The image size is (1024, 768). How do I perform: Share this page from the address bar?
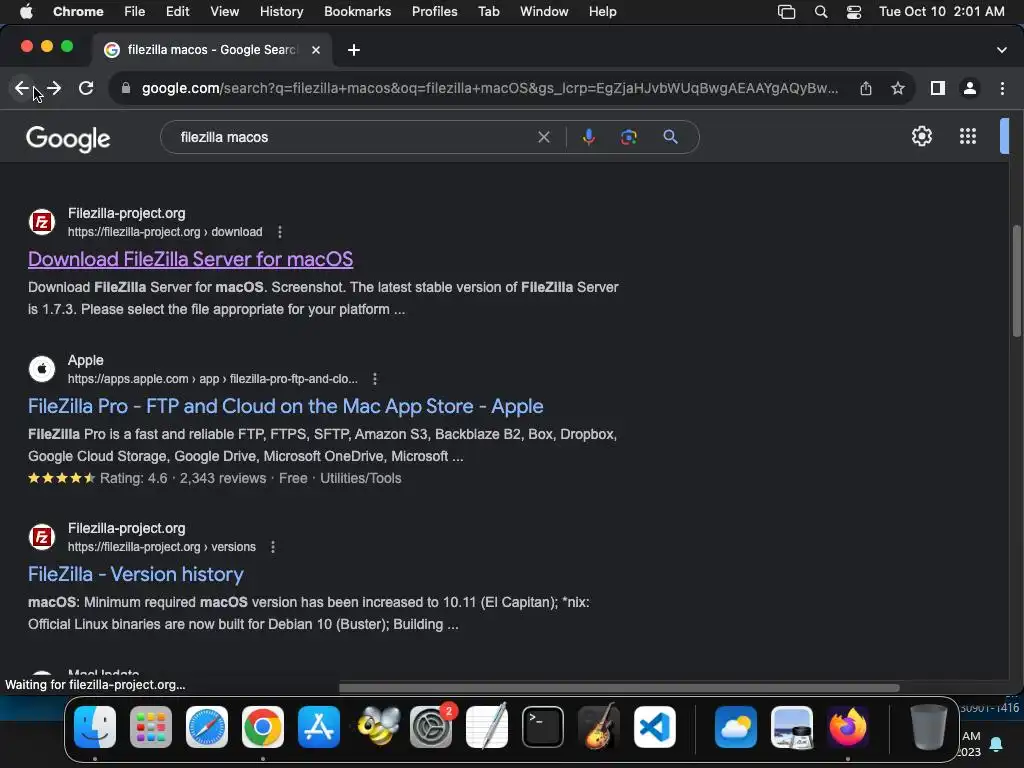pyautogui.click(x=866, y=88)
